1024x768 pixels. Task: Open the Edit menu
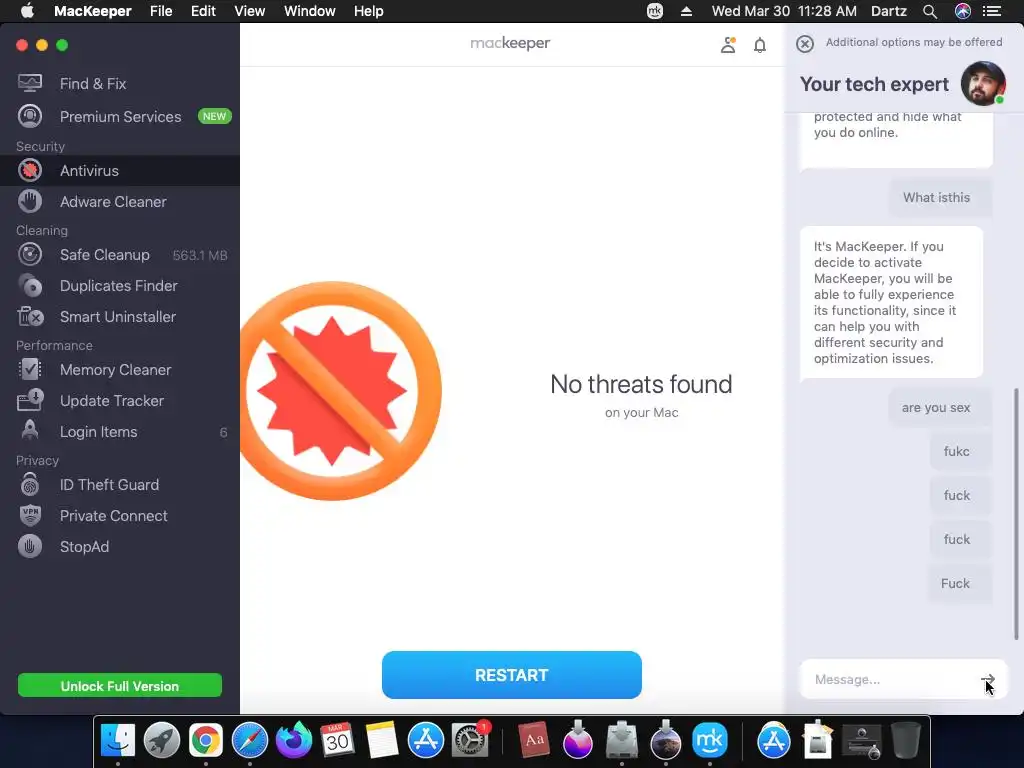click(203, 11)
